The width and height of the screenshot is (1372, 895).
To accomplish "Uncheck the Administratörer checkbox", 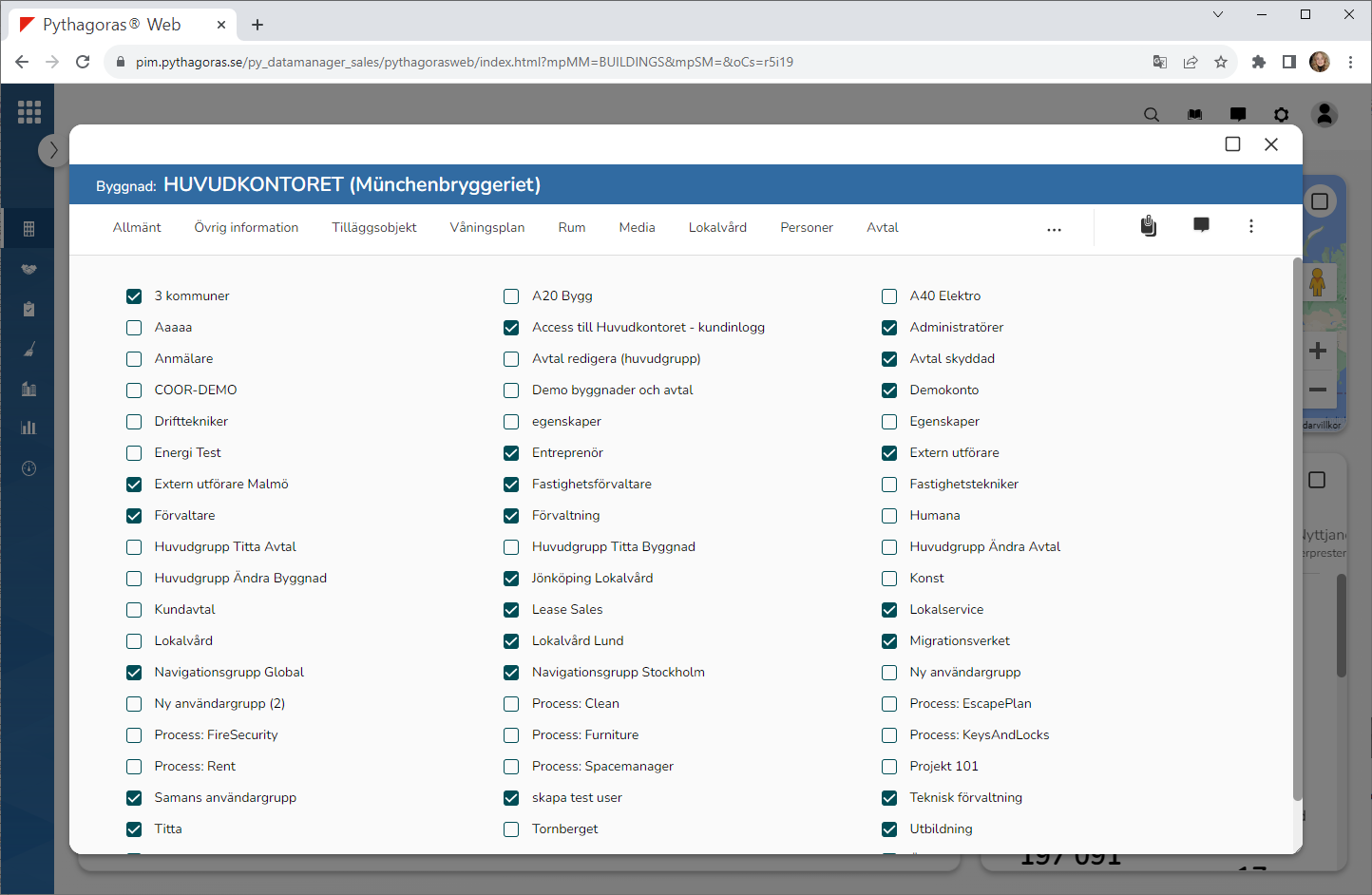I will 889,328.
